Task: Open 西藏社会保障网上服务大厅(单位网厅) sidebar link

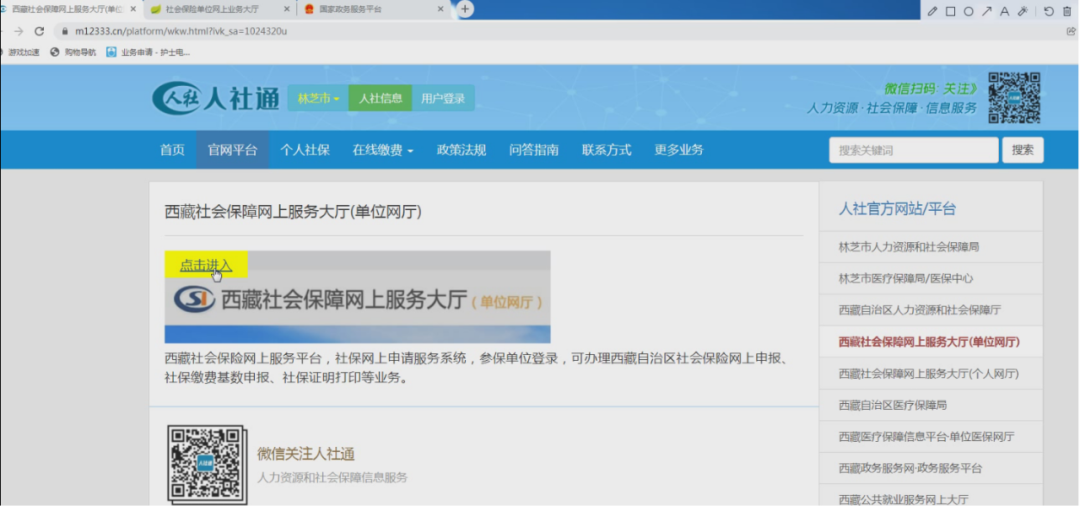Action: point(929,341)
